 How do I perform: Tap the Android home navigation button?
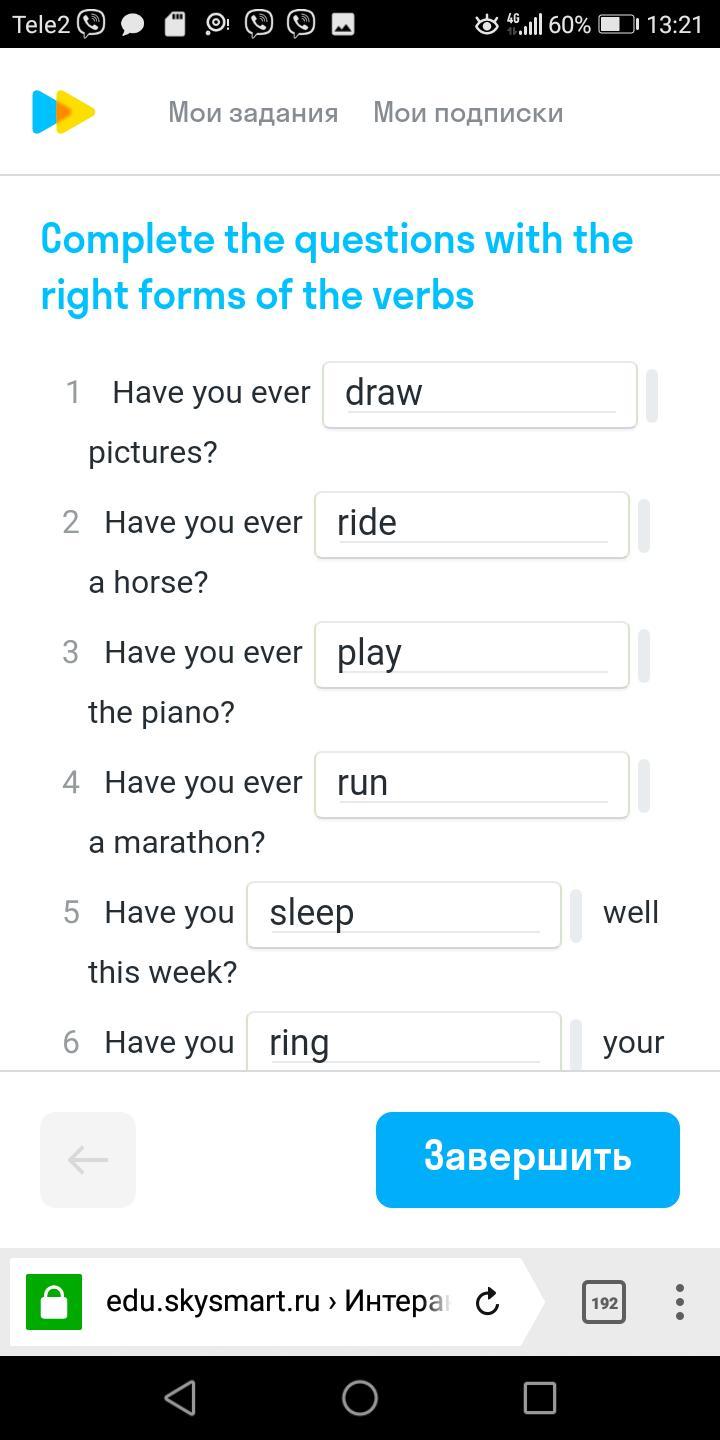point(360,1398)
